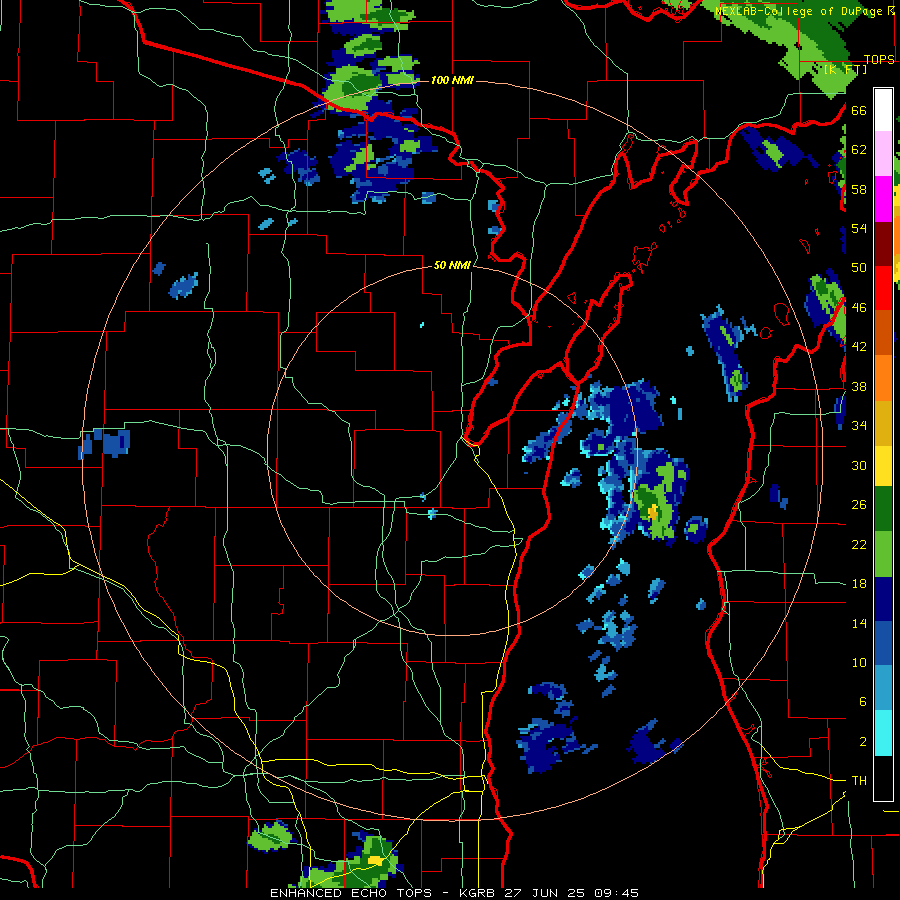Click the 18 value on the legend scale
The width and height of the screenshot is (900, 900).
(x=859, y=584)
